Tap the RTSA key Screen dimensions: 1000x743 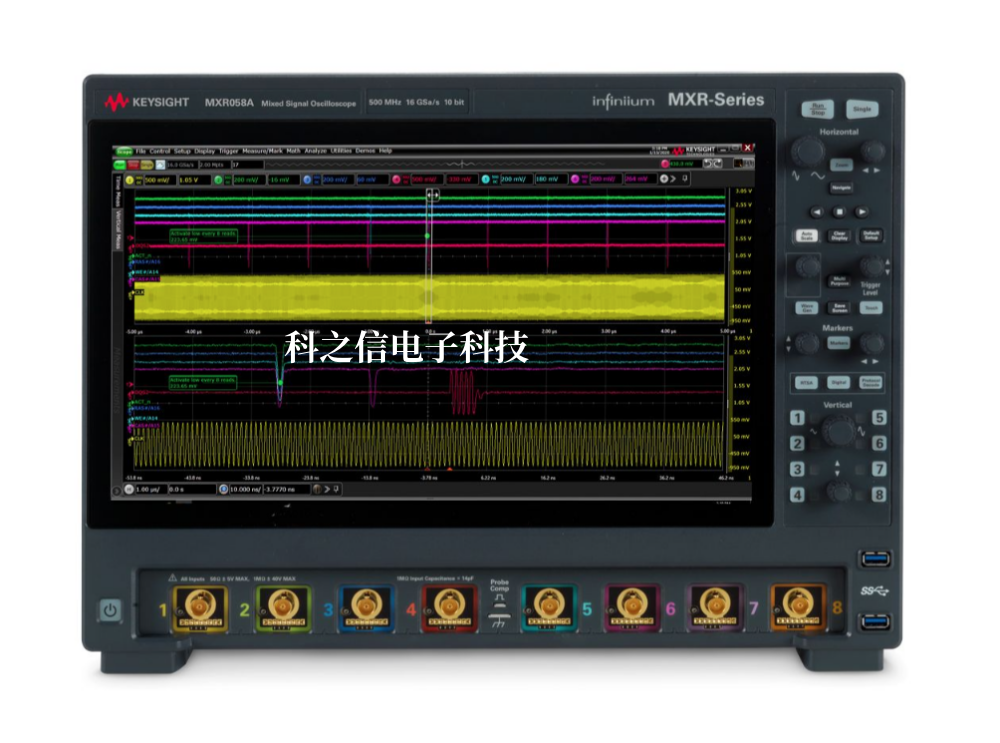click(806, 383)
